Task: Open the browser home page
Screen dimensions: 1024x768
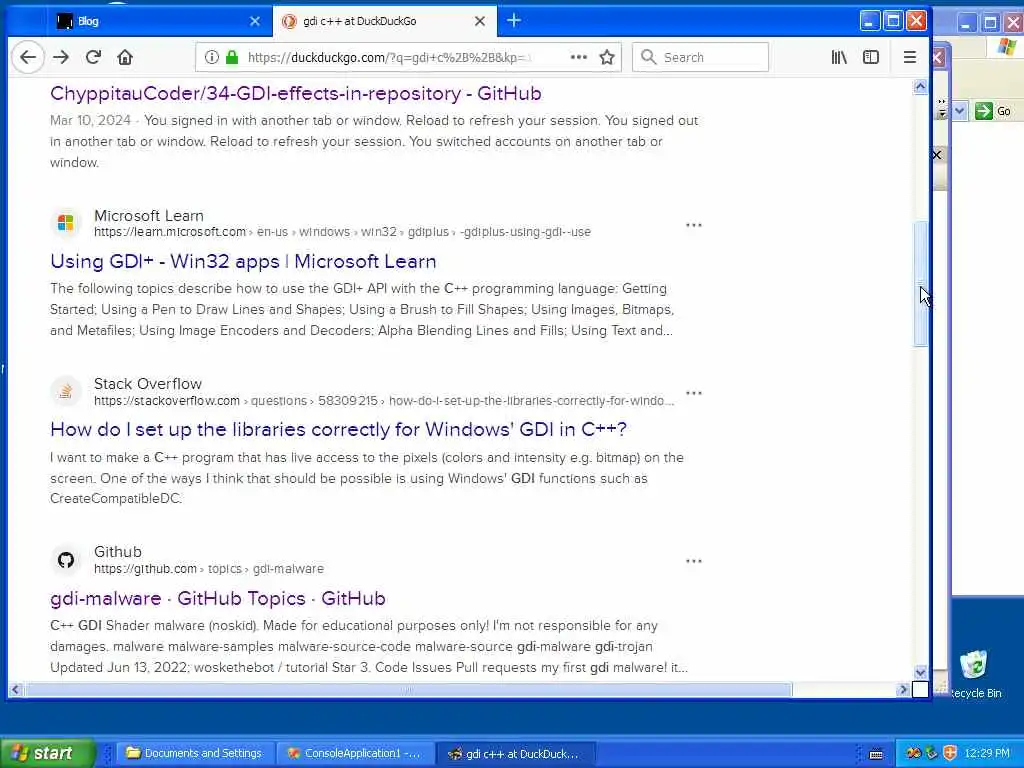Action: click(125, 57)
